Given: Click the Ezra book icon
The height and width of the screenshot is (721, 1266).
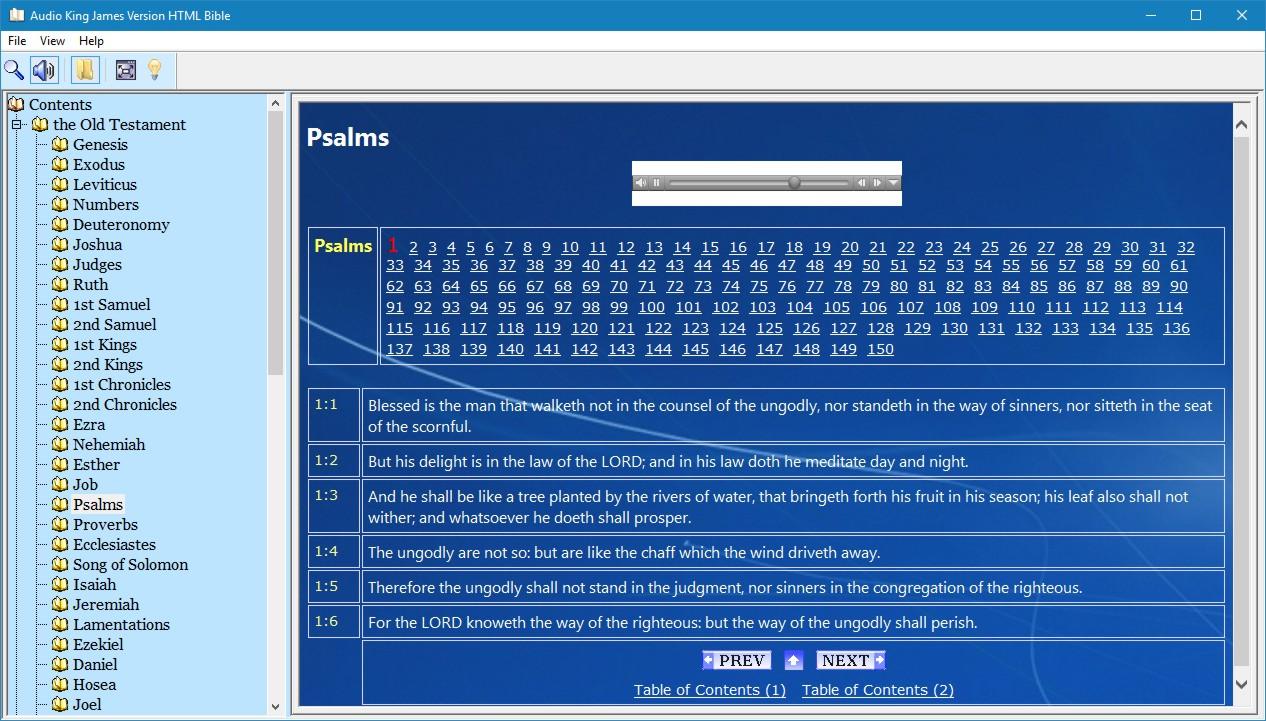Looking at the screenshot, I should [60, 425].
